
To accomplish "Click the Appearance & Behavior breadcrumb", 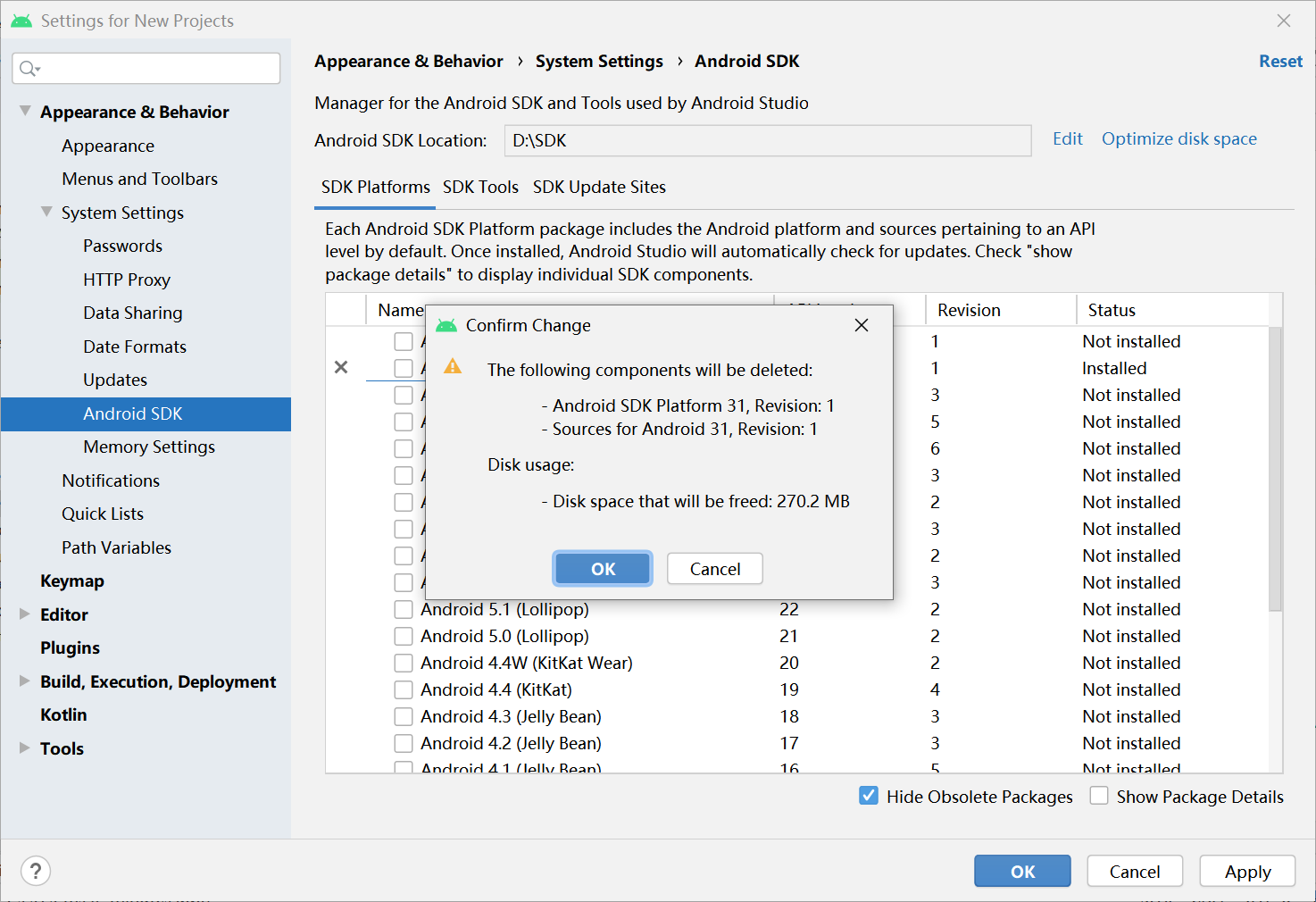I will [409, 61].
